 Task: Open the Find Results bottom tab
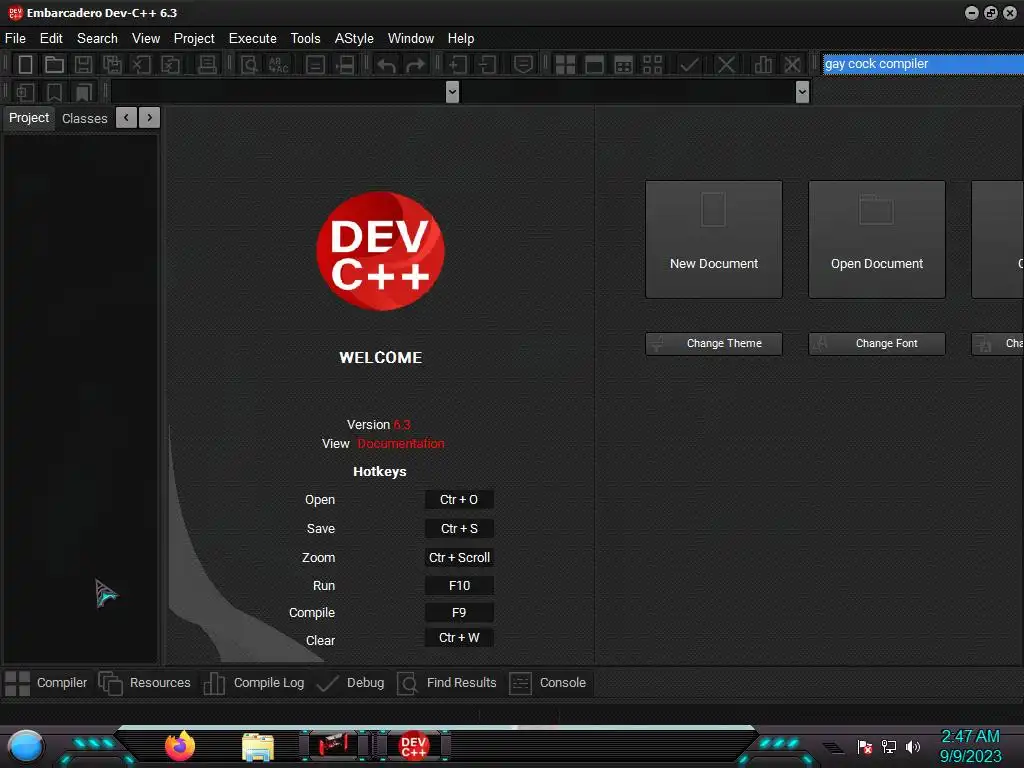[447, 683]
